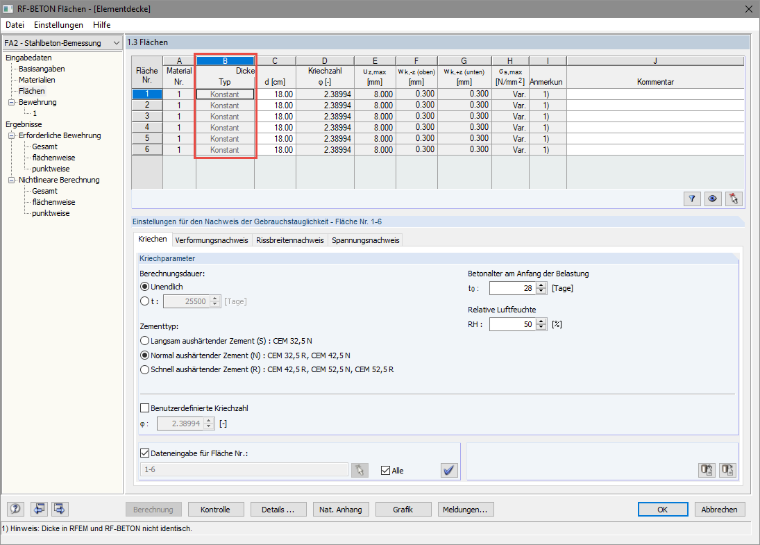Screen dimensions: 760x545
Task: Open the Einstellungen menu
Action: (x=58, y=25)
